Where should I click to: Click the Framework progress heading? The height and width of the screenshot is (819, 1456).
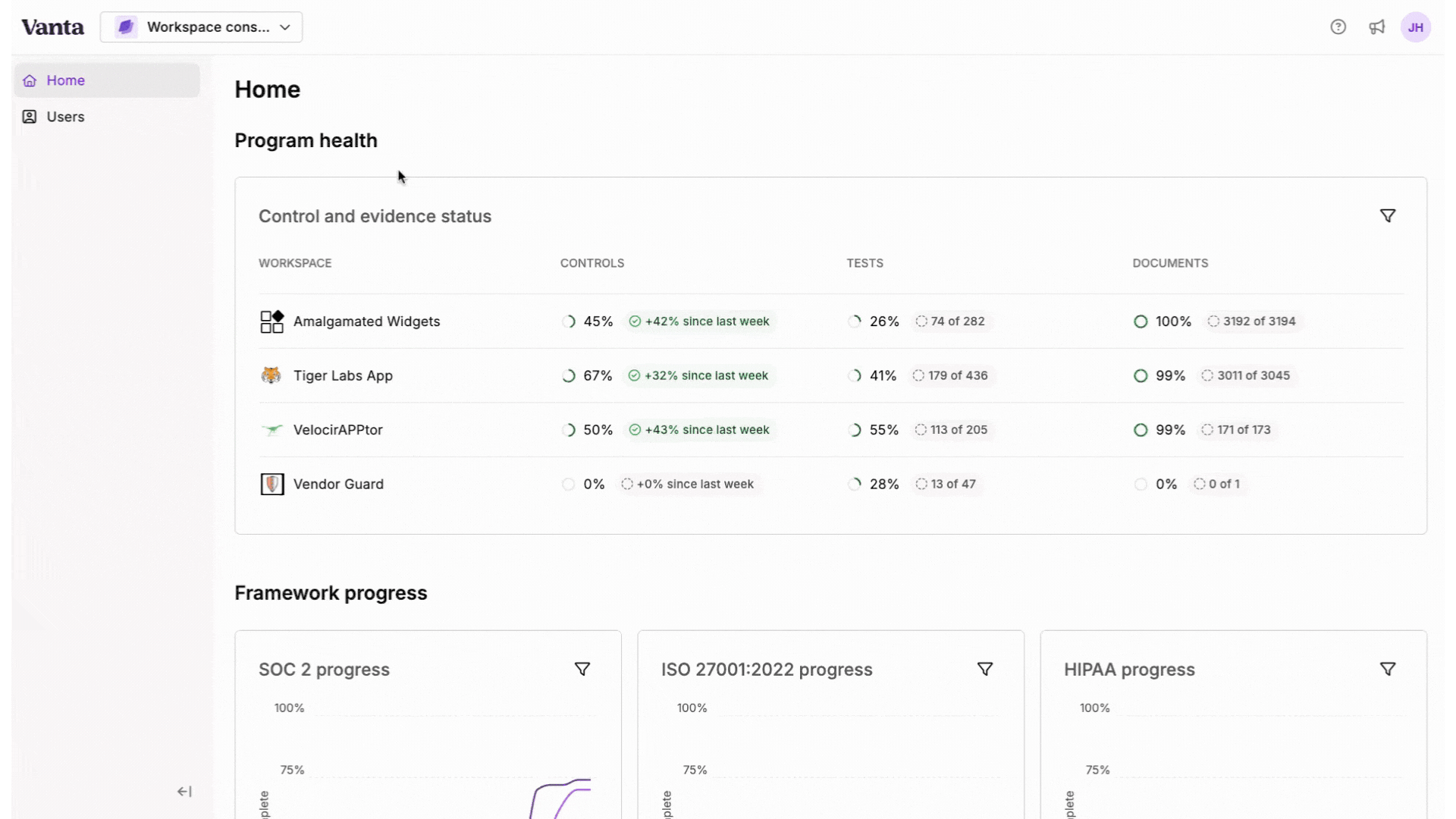[x=331, y=593]
